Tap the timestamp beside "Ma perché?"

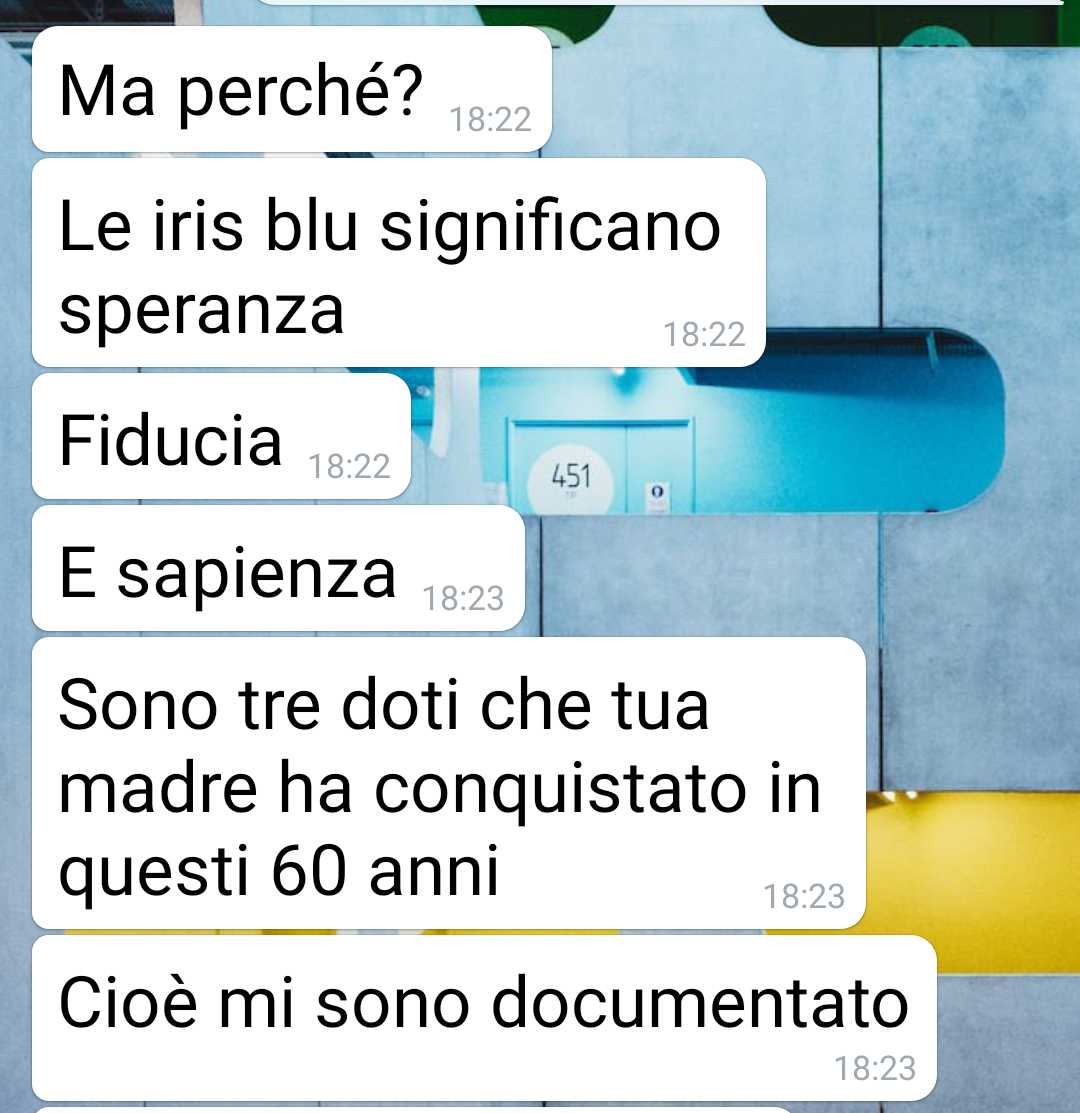click(490, 119)
